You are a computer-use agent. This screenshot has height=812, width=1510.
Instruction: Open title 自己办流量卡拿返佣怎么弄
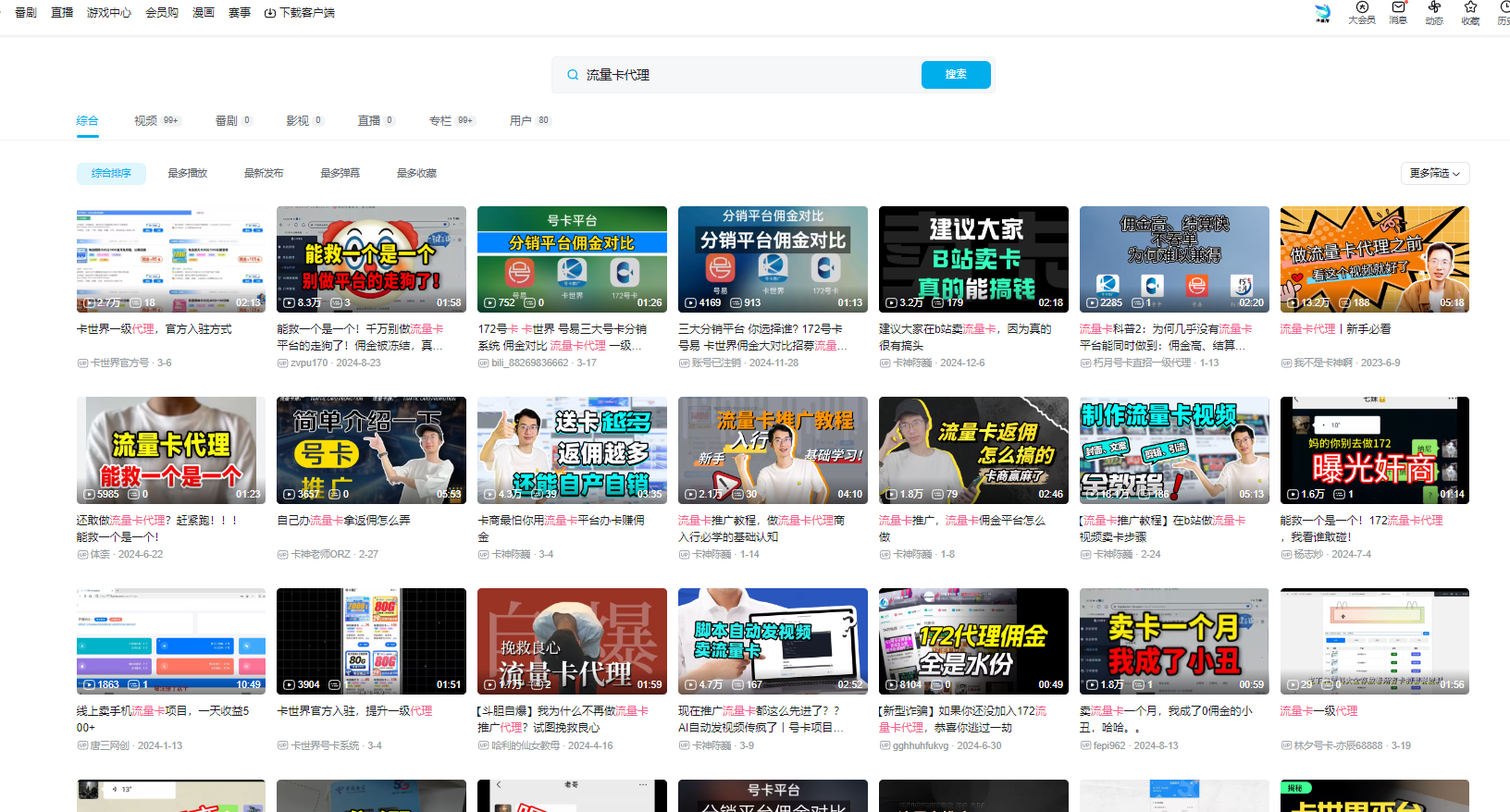pos(343,521)
